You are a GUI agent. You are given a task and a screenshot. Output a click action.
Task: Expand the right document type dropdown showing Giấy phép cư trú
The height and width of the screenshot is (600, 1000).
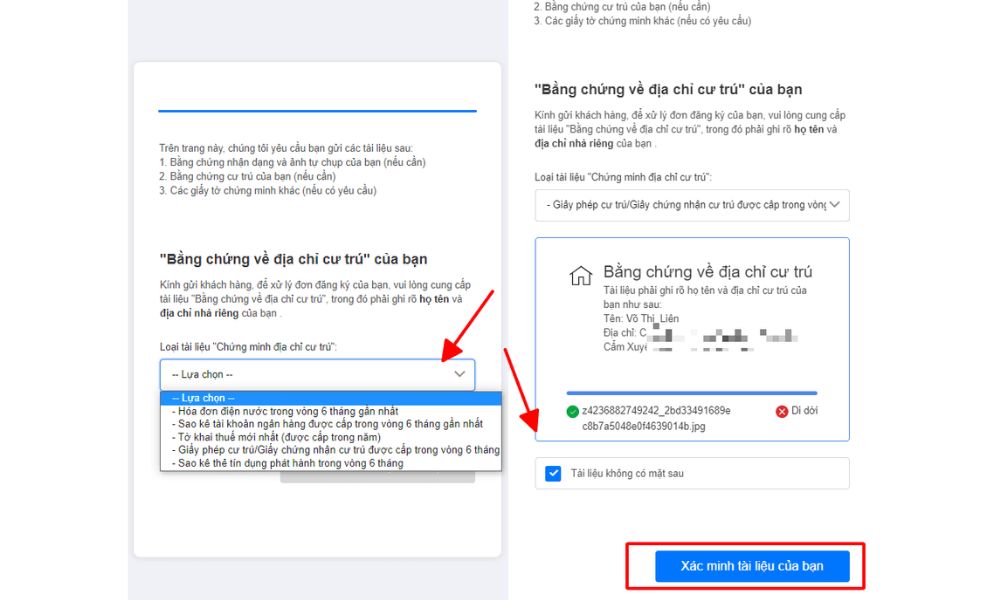[x=691, y=205]
